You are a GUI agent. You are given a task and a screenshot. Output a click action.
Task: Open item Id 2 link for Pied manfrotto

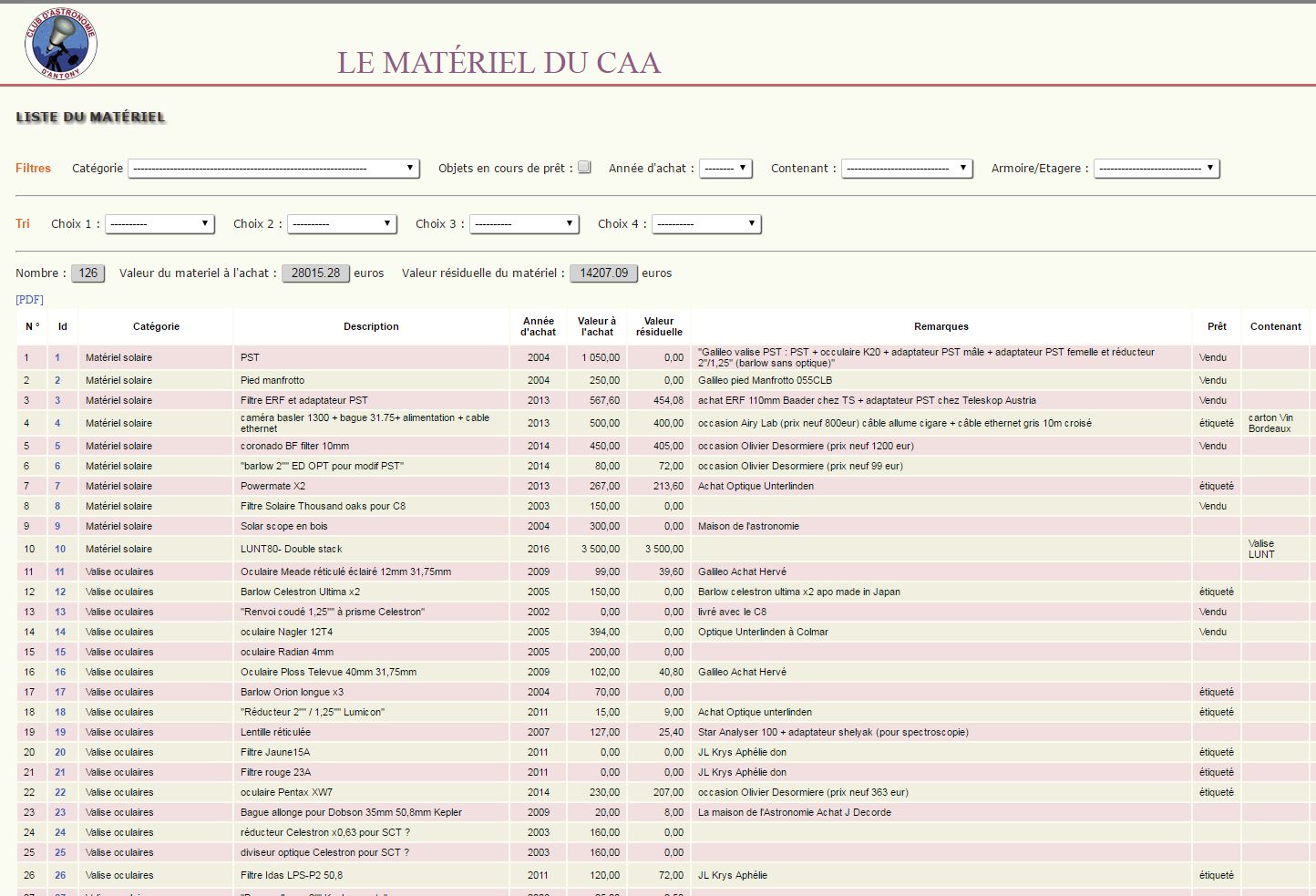57,381
